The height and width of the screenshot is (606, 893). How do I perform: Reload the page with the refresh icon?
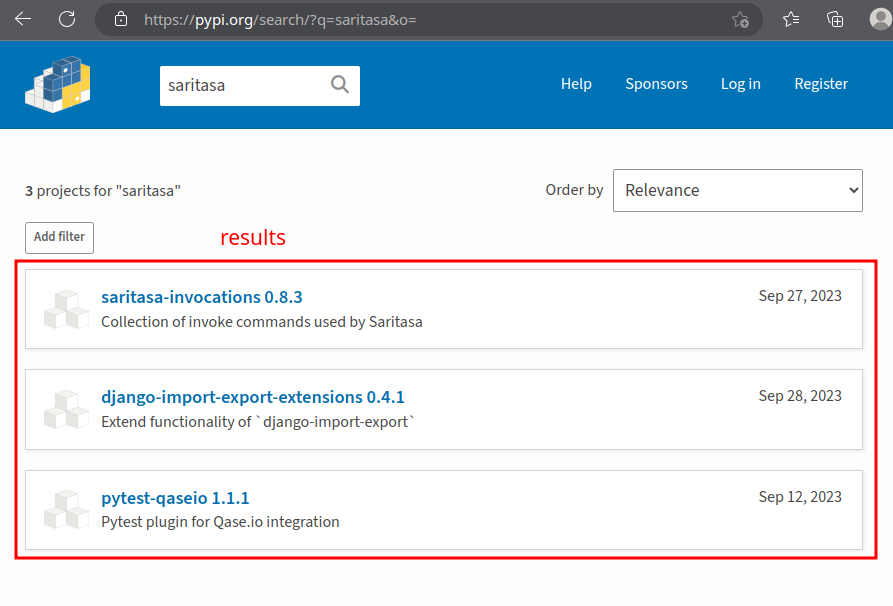(67, 19)
